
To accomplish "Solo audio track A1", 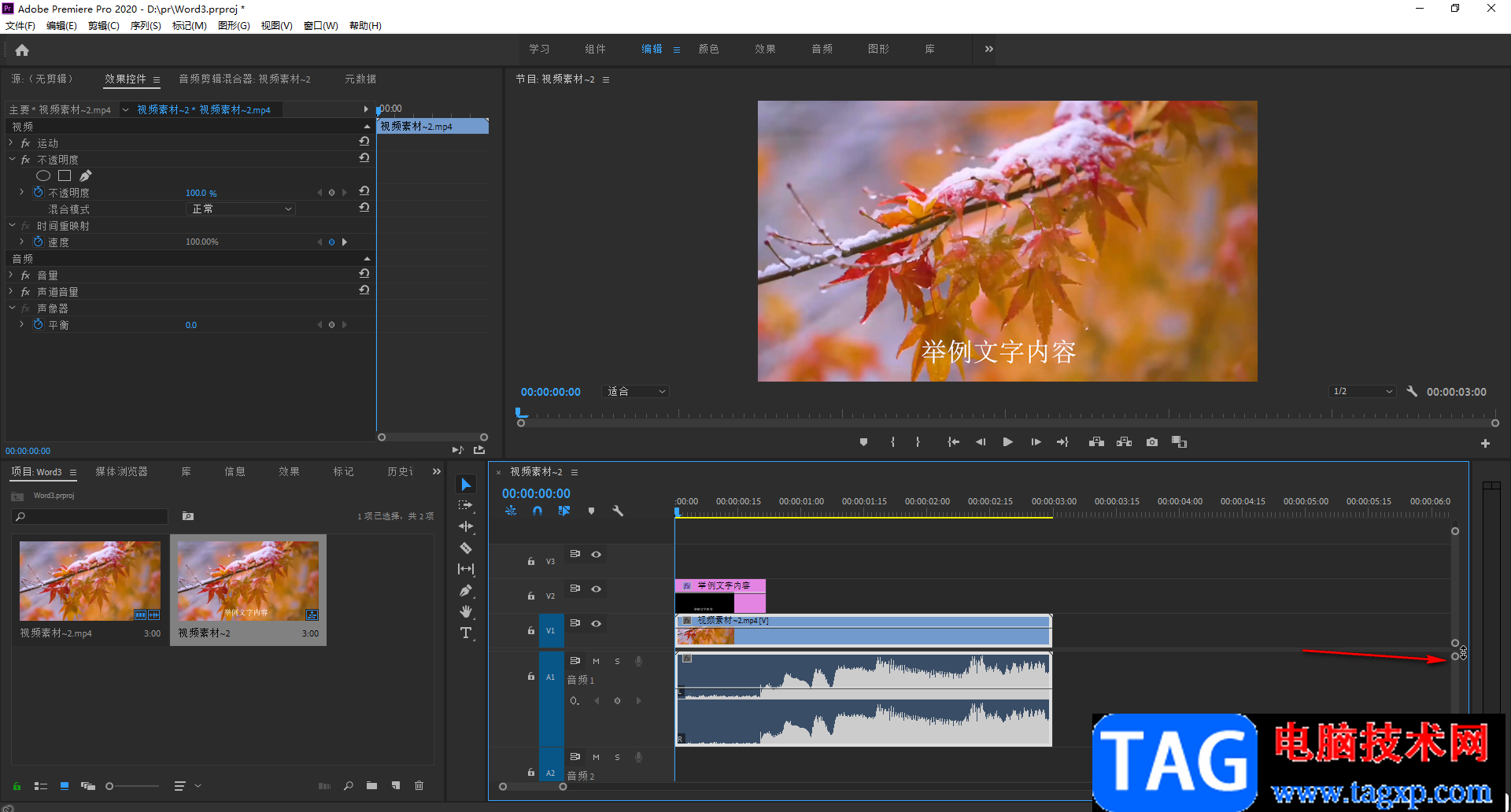I will [x=617, y=661].
